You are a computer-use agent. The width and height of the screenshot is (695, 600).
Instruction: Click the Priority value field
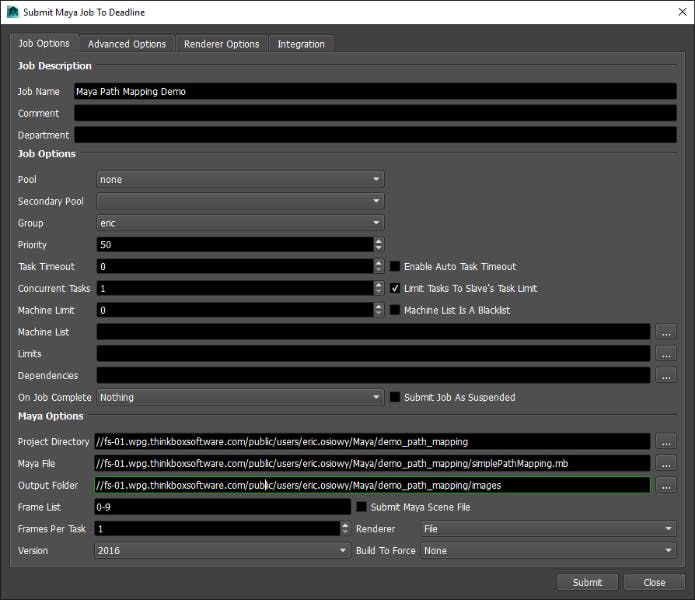tap(235, 245)
